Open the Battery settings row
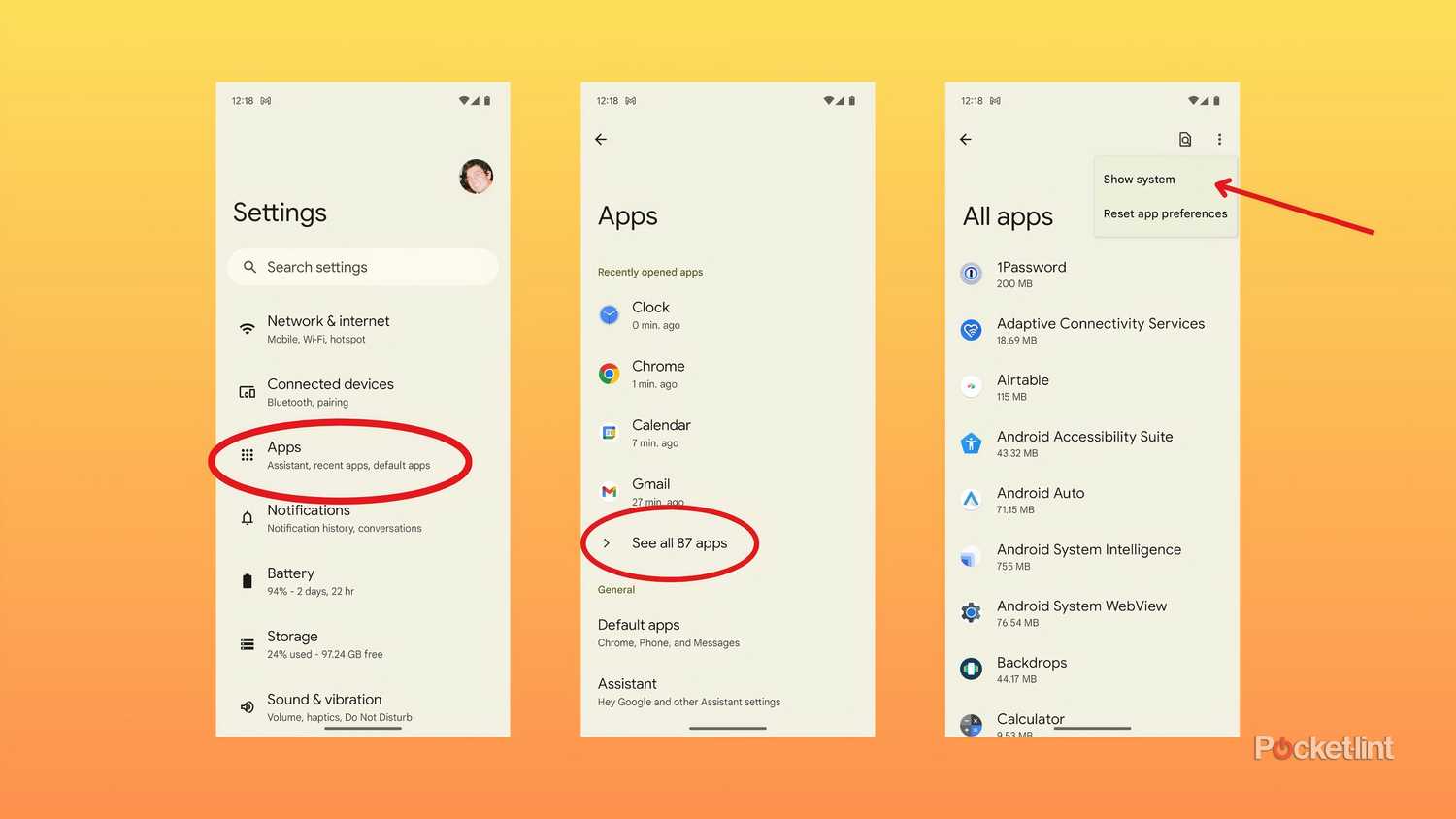This screenshot has height=819, width=1456. [363, 581]
